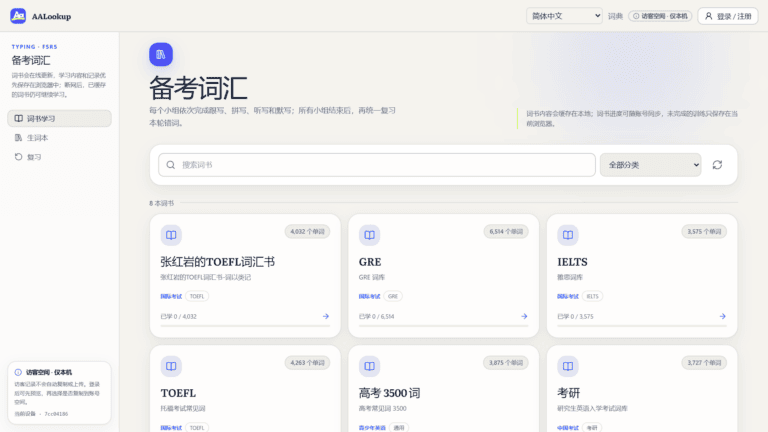Click the progress bar under 已学 0 / 6,514

(443, 325)
